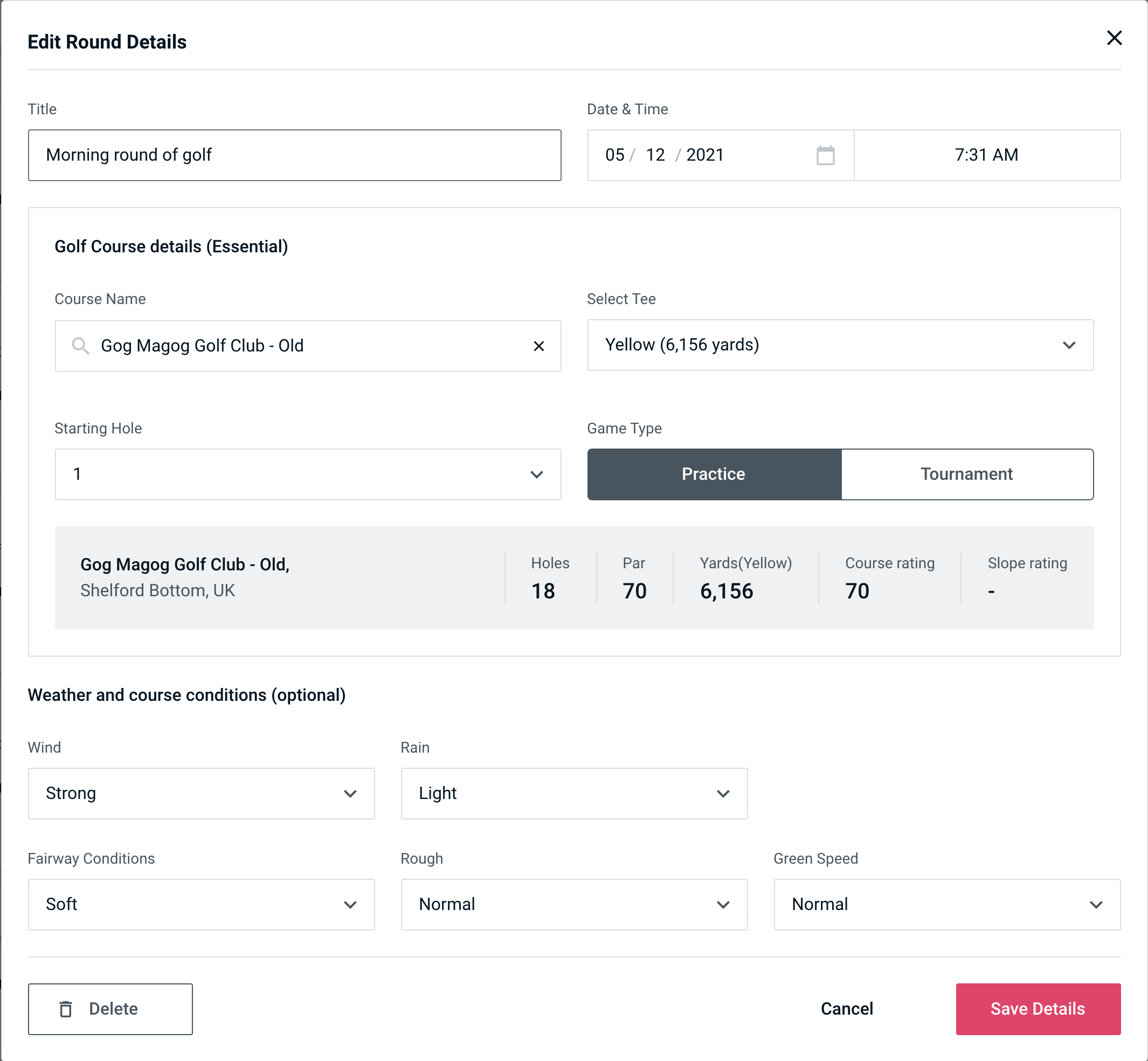The height and width of the screenshot is (1061, 1148).
Task: Click the Save Details button
Action: tap(1037, 1008)
